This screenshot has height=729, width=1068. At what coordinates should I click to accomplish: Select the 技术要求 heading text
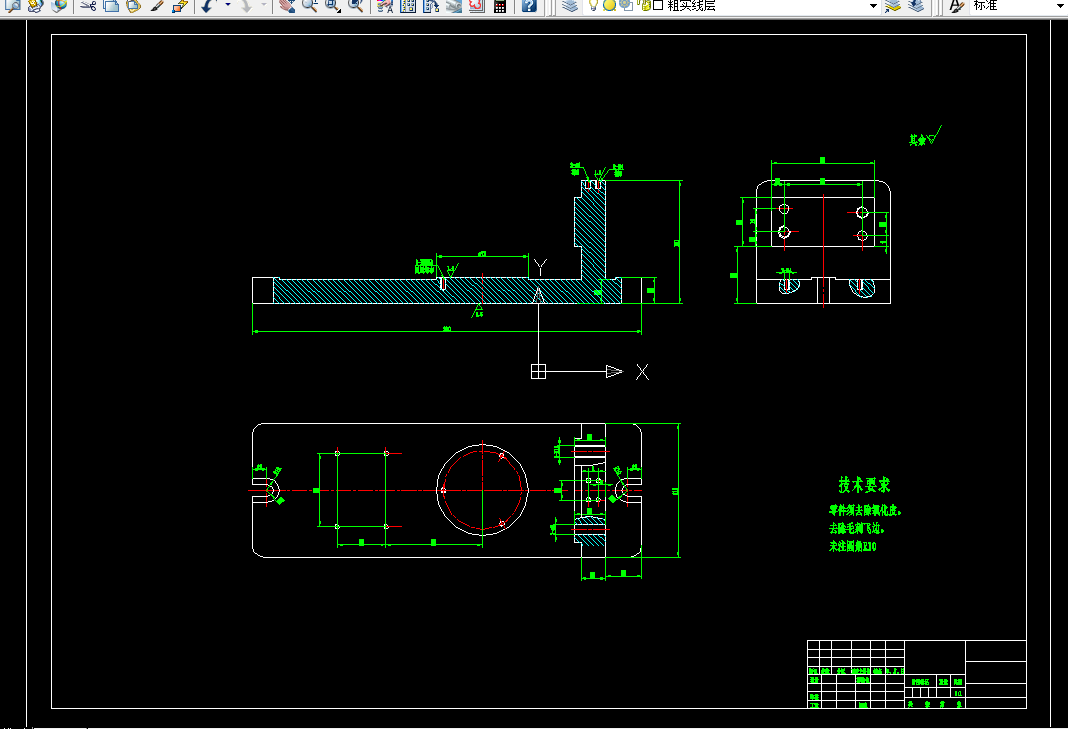tap(864, 485)
